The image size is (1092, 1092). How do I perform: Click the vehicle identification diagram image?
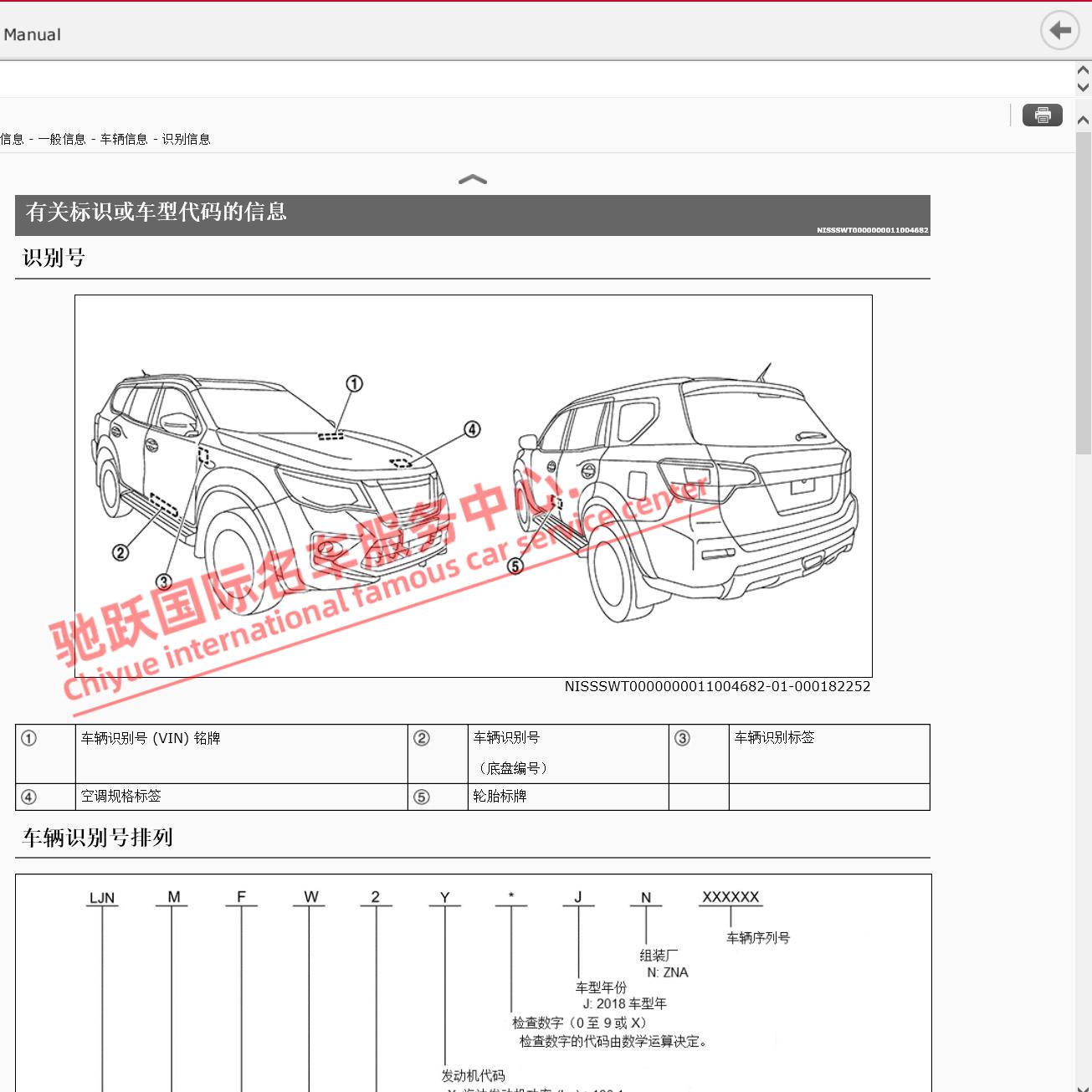[x=473, y=485]
